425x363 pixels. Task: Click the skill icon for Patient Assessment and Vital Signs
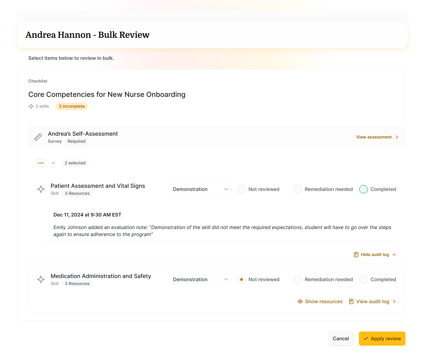[41, 189]
